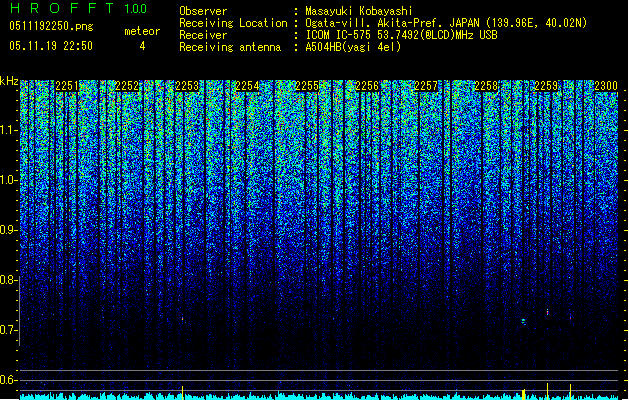
Task: Click the time marker 2259
Action: coord(546,86)
